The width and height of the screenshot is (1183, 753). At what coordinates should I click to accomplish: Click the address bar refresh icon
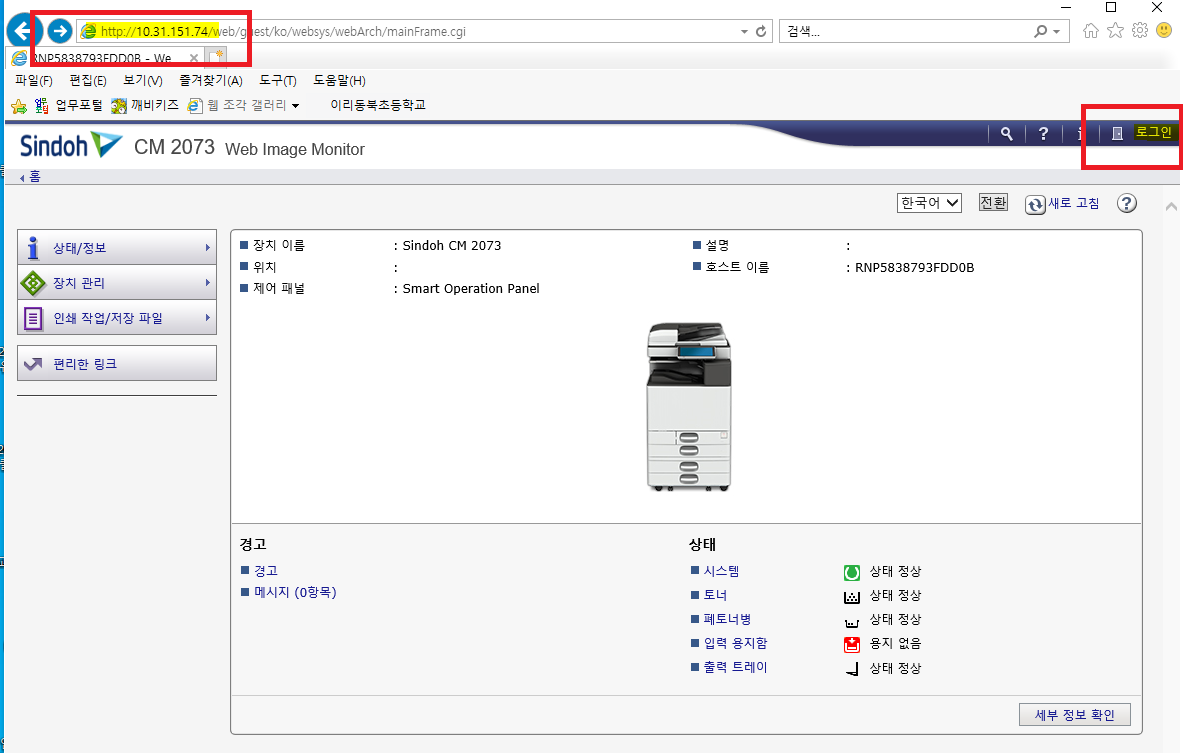click(x=761, y=32)
